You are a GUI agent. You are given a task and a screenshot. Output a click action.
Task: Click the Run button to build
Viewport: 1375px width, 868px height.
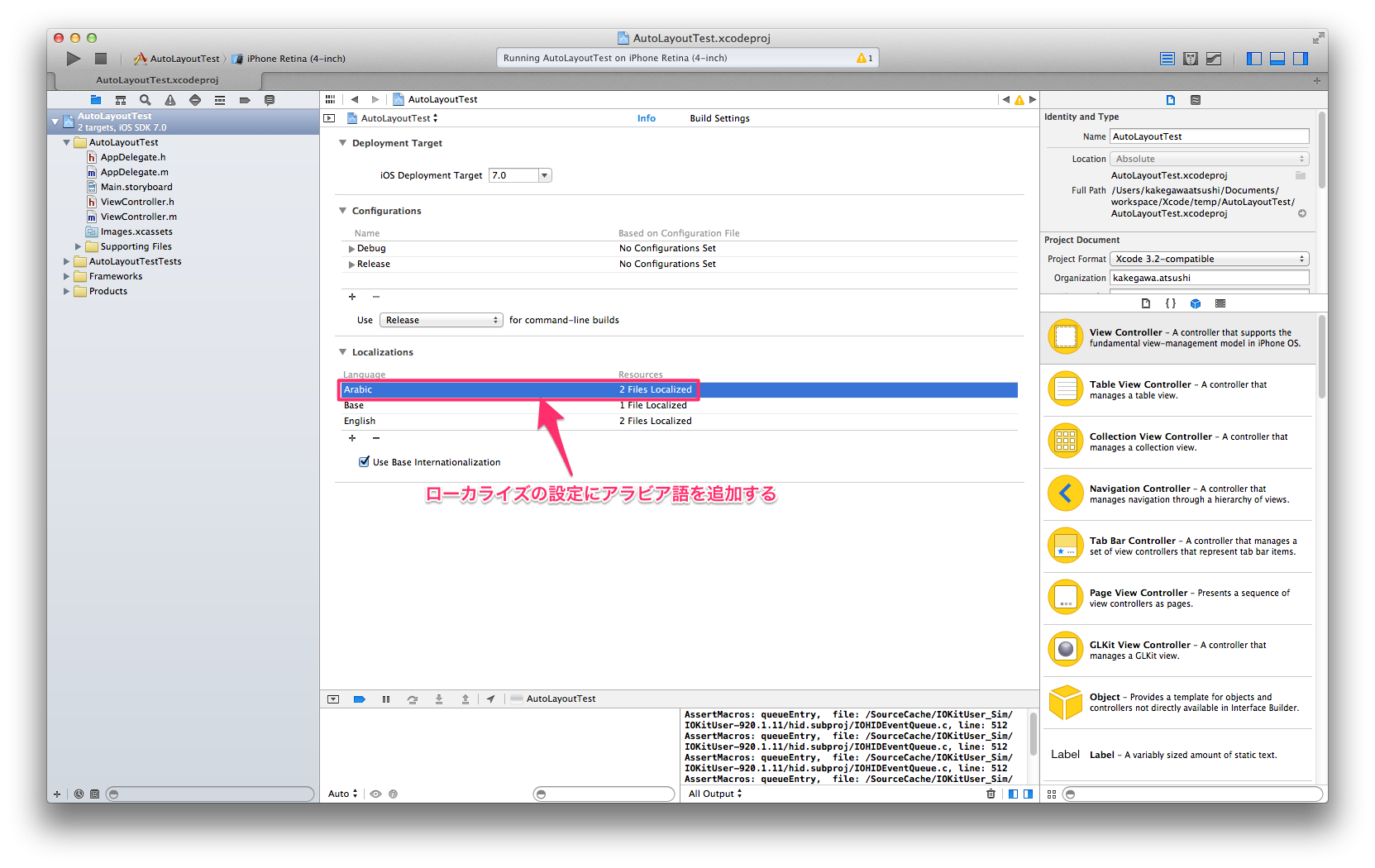(73, 58)
